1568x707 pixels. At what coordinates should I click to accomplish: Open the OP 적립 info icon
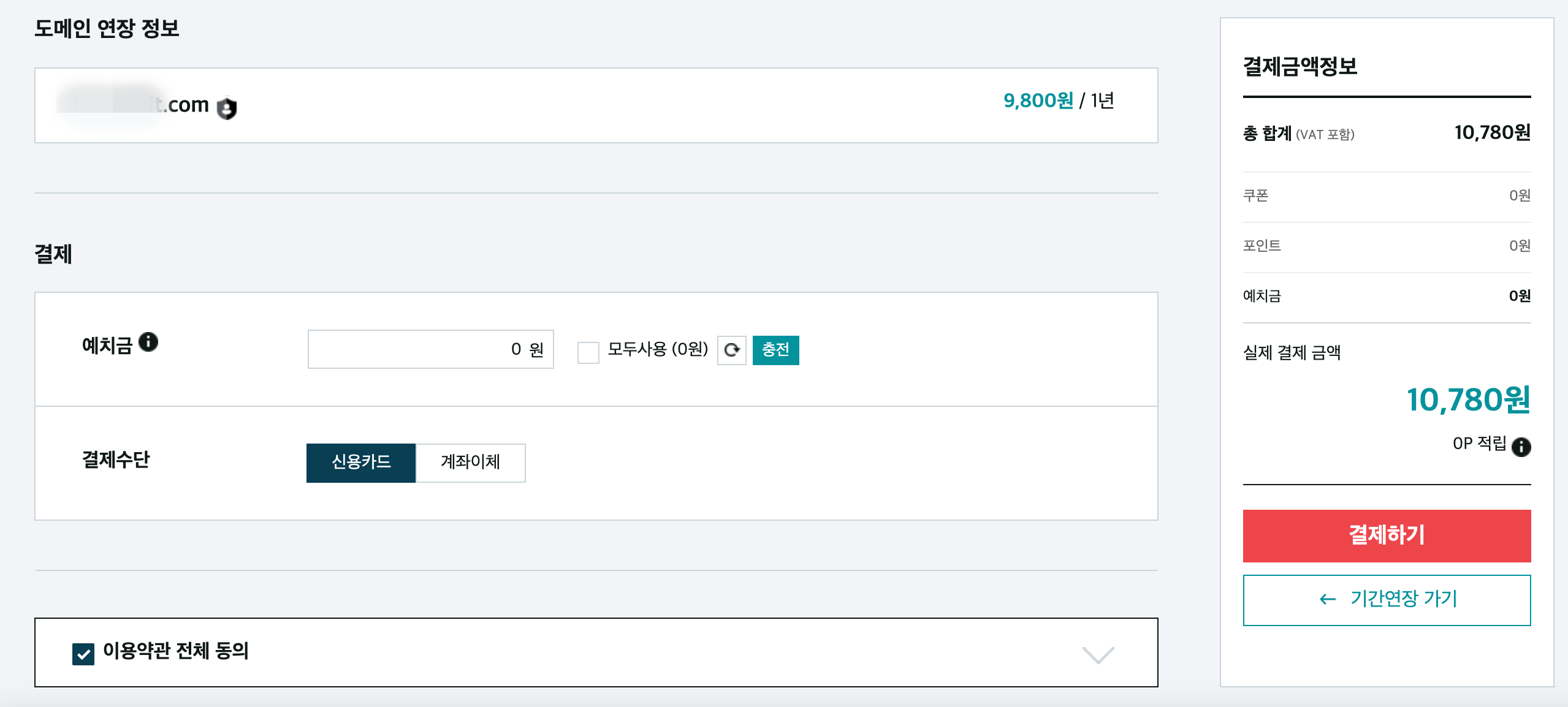(1521, 447)
